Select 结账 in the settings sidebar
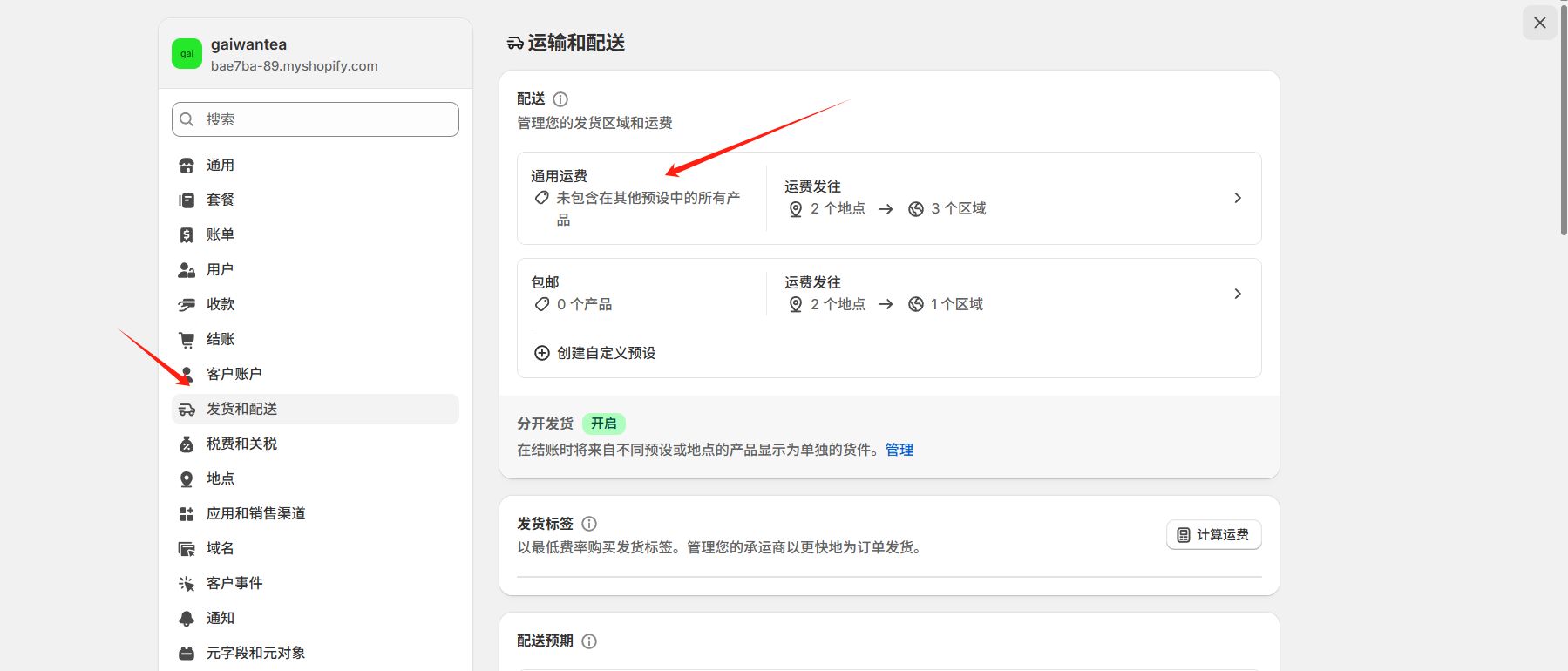The width and height of the screenshot is (1568, 671). 316,340
